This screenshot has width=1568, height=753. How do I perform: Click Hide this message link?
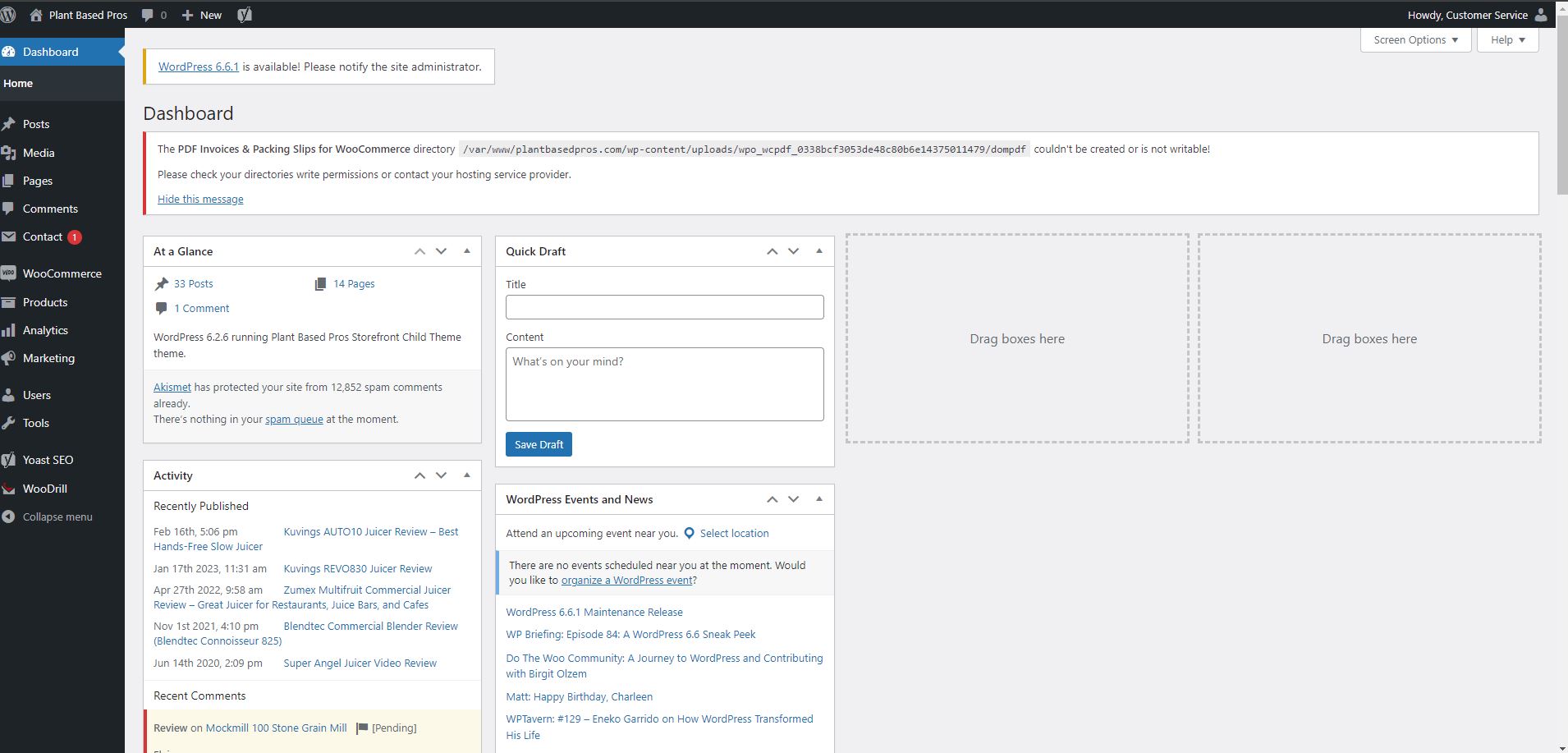[200, 199]
